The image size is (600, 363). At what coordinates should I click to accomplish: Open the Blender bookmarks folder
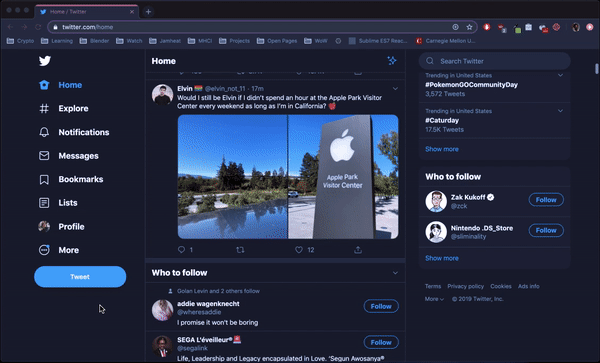coord(94,41)
